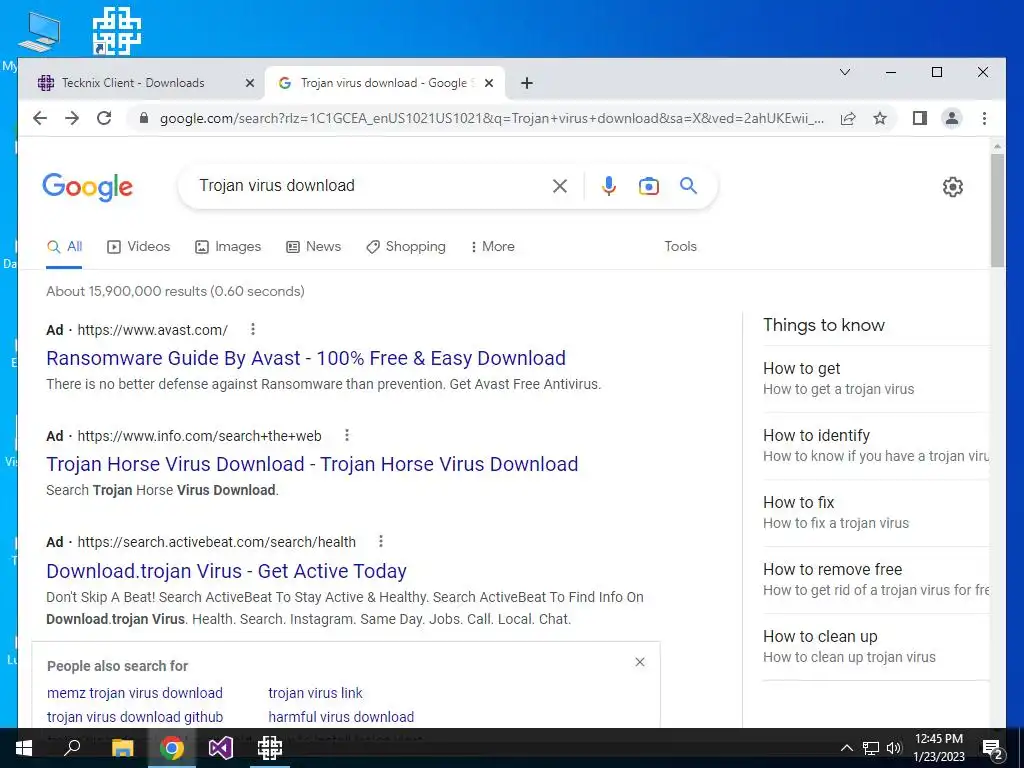Open Google quick settings gear

953,187
